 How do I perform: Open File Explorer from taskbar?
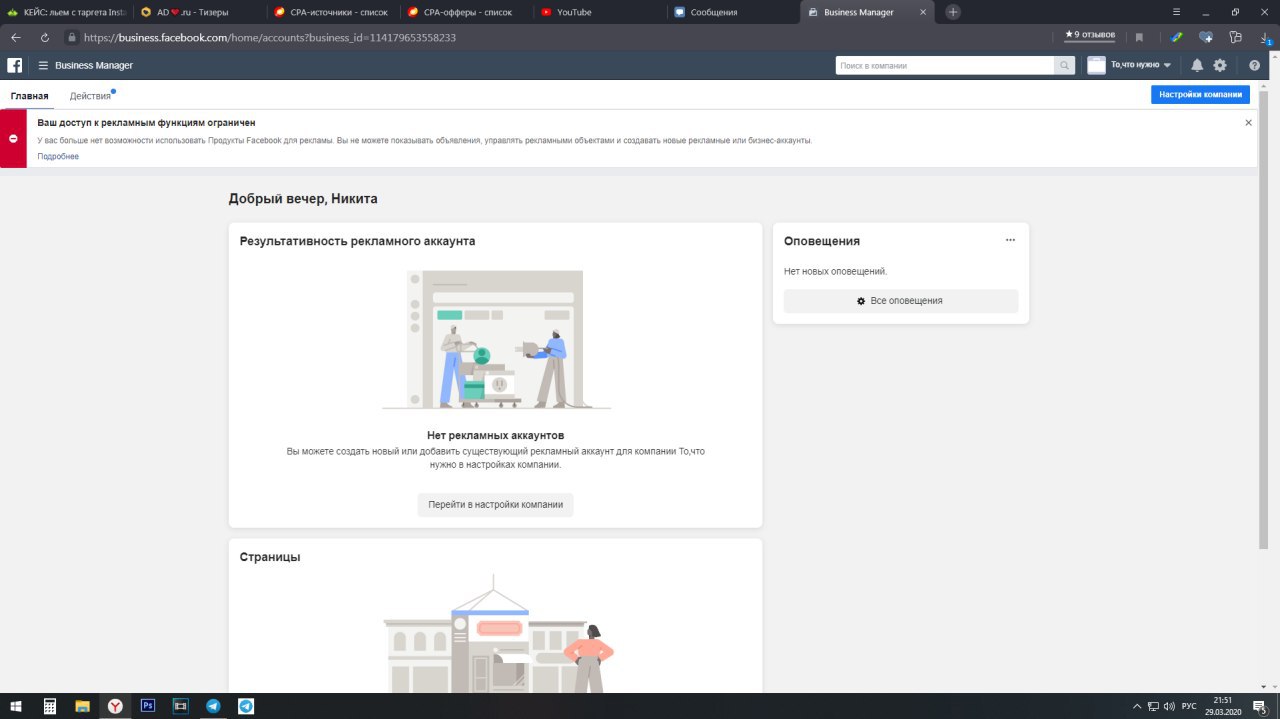coord(83,706)
